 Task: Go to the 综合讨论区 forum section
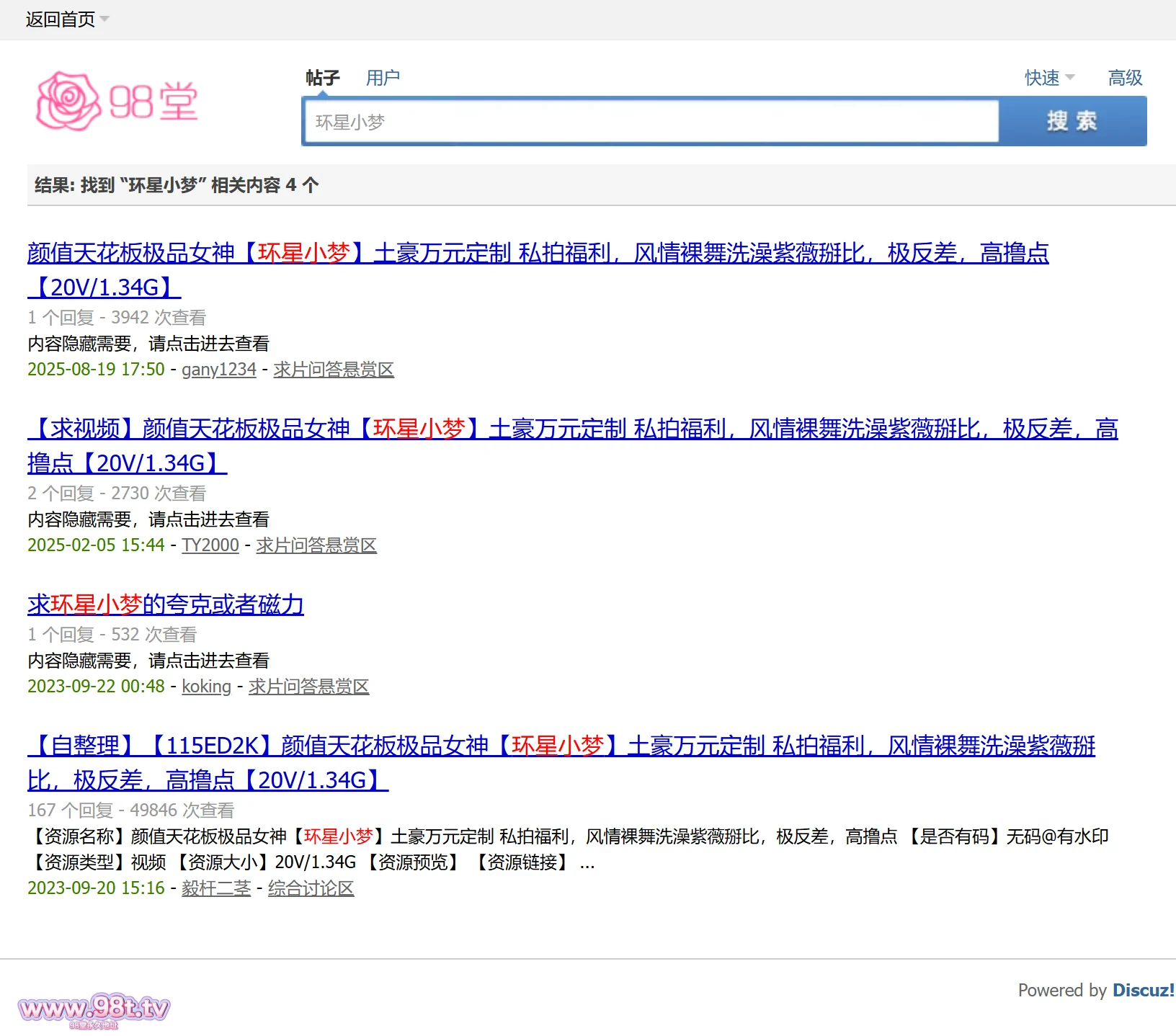311,888
